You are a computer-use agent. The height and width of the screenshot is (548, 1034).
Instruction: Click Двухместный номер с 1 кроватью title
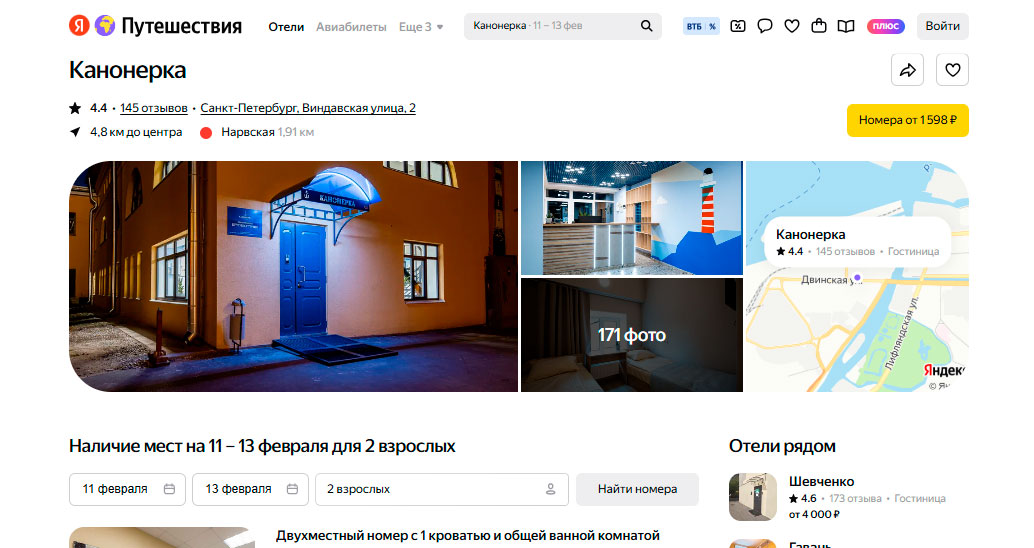click(468, 535)
